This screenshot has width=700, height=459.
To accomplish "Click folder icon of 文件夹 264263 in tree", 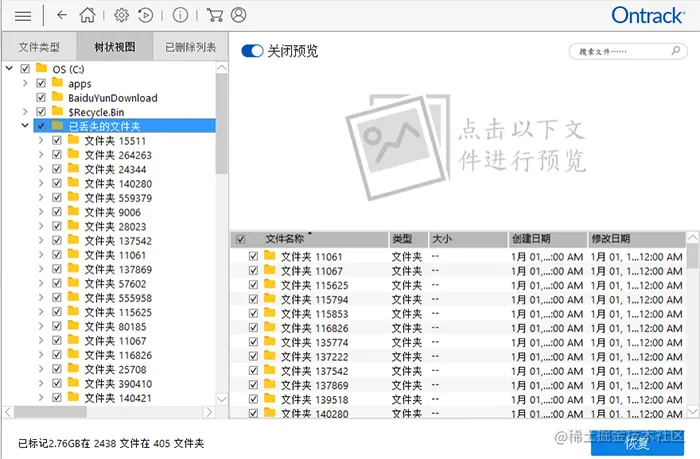I will coord(73,154).
